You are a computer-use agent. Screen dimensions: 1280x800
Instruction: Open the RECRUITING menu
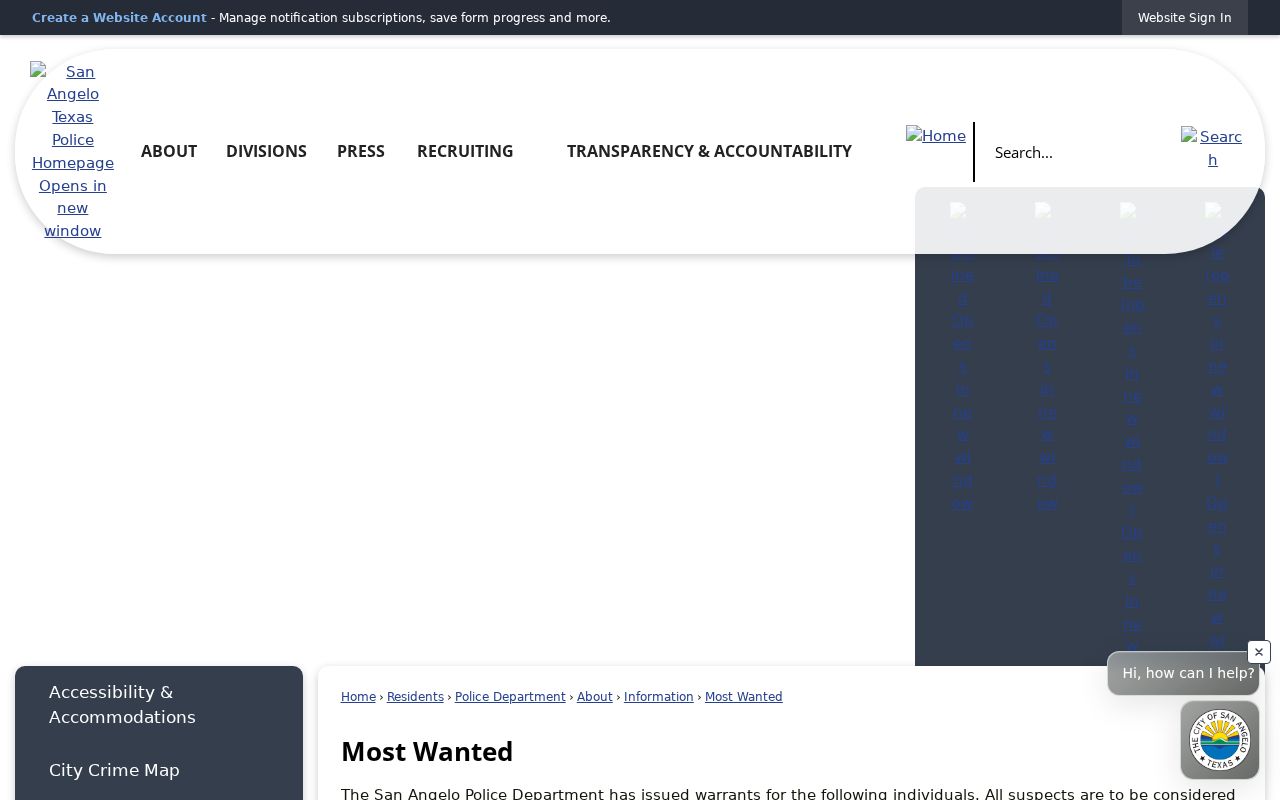coord(465,151)
